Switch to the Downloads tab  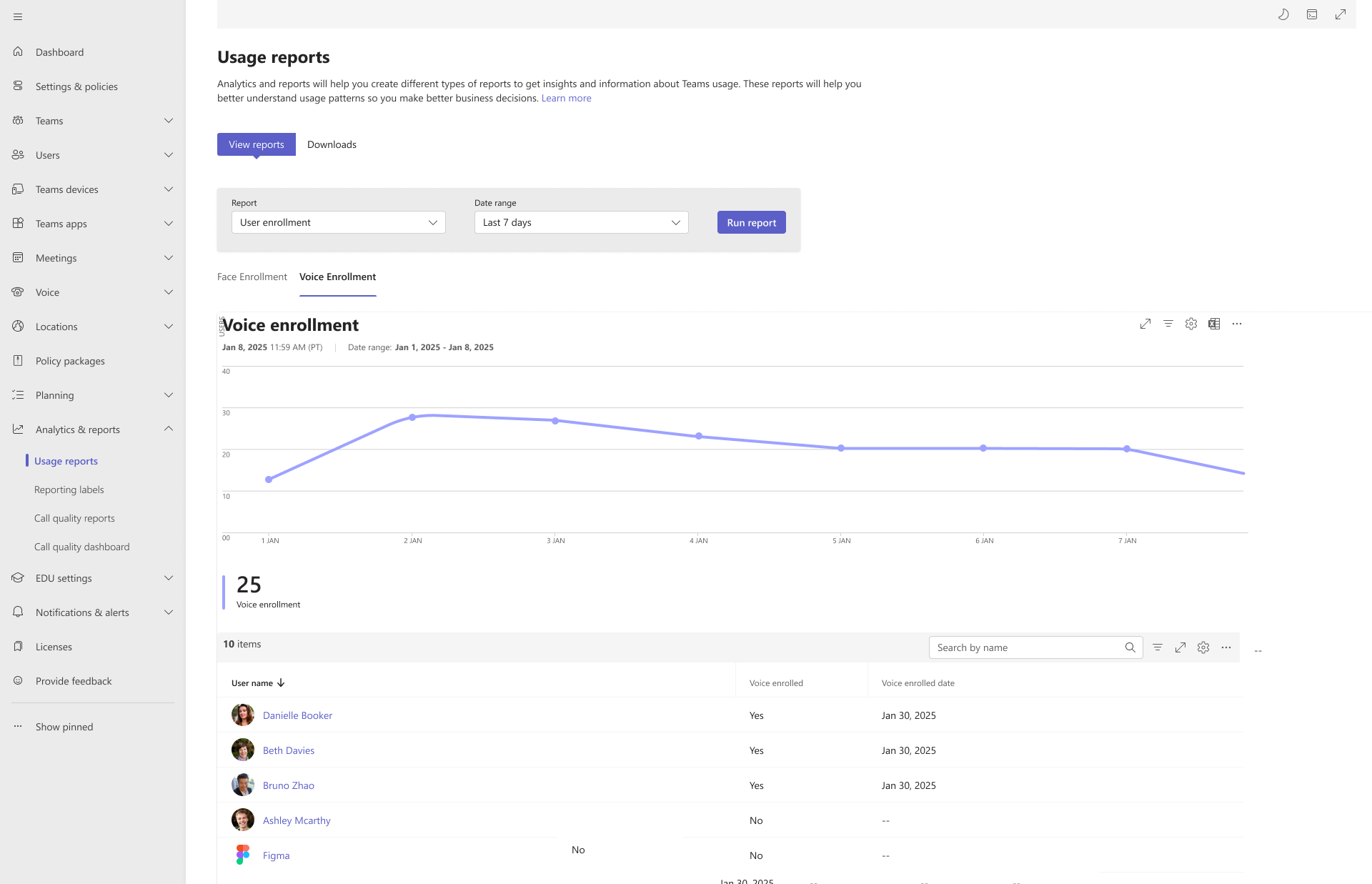(x=332, y=144)
